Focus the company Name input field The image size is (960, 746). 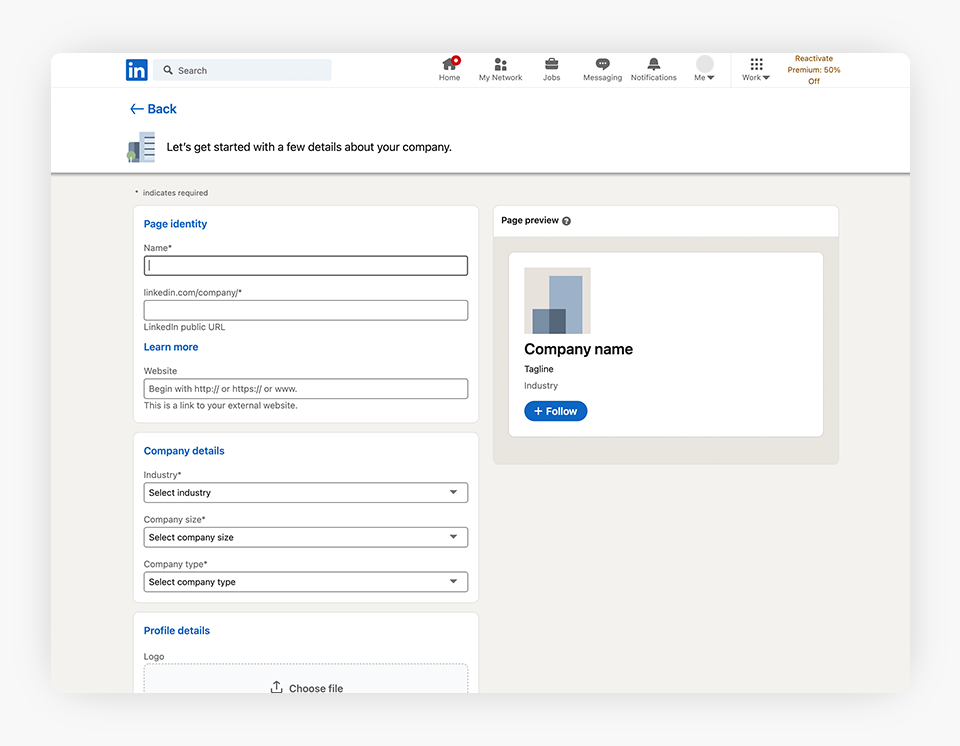(x=305, y=266)
